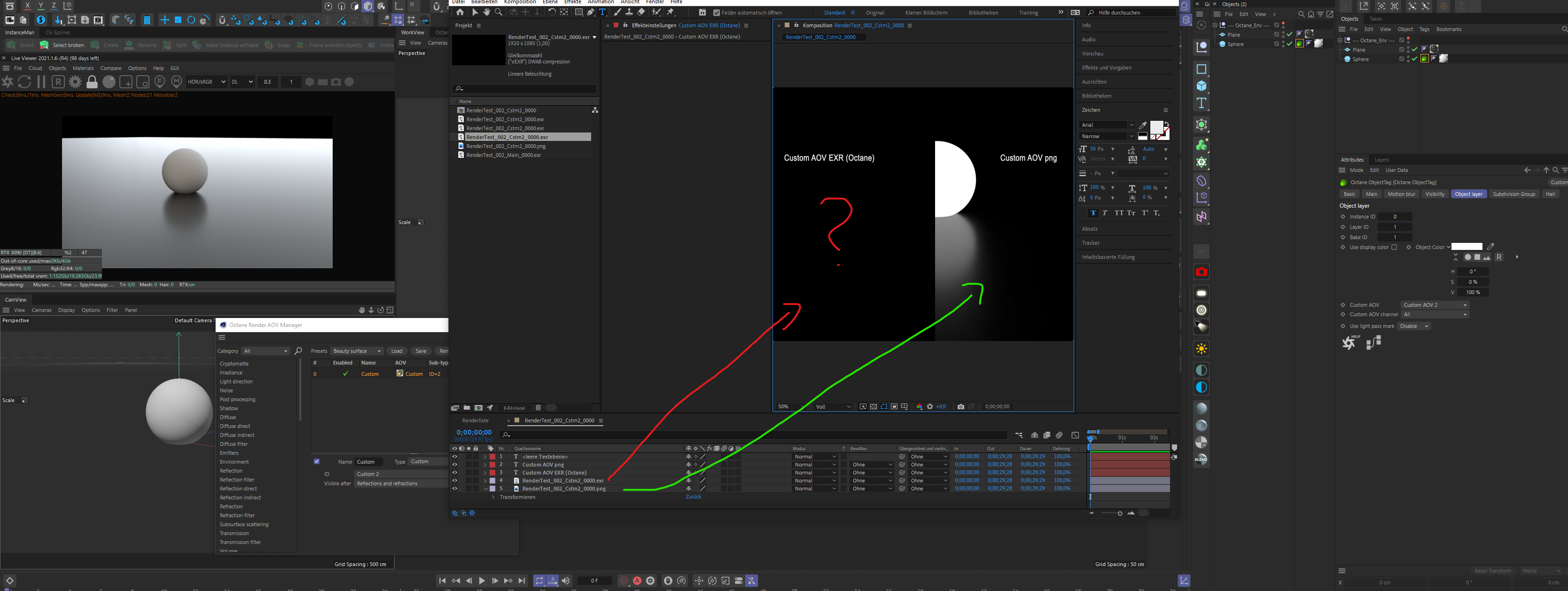Open Octane render settings gear

pyautogui.click(x=75, y=82)
